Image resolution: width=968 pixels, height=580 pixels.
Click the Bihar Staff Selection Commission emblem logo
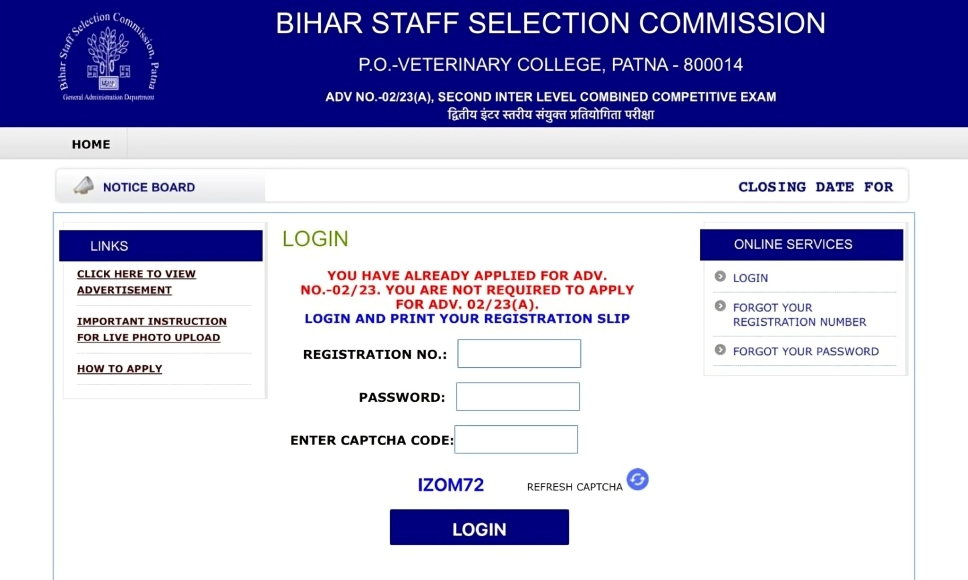106,55
